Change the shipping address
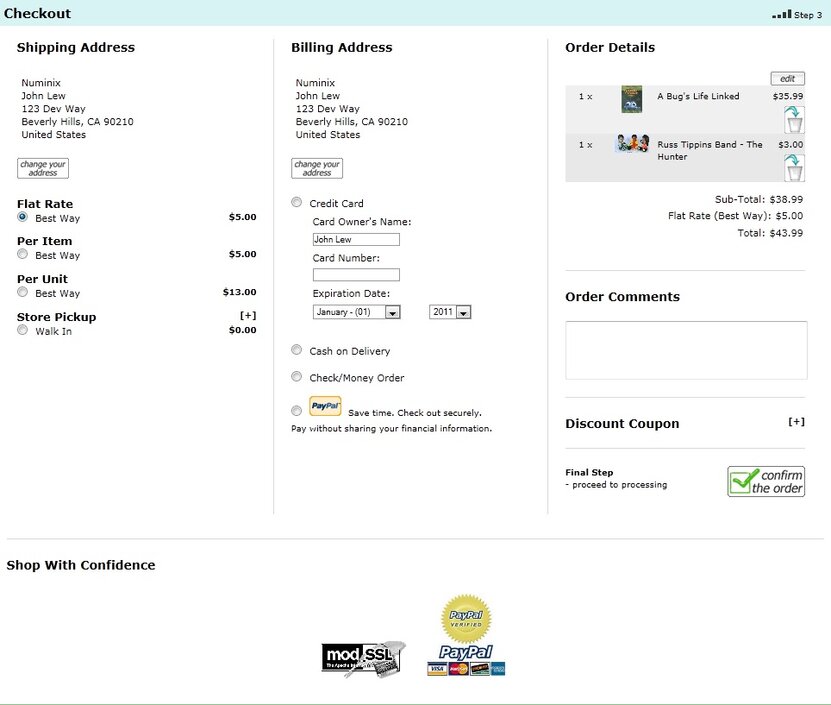This screenshot has width=831, height=705. tap(42, 168)
